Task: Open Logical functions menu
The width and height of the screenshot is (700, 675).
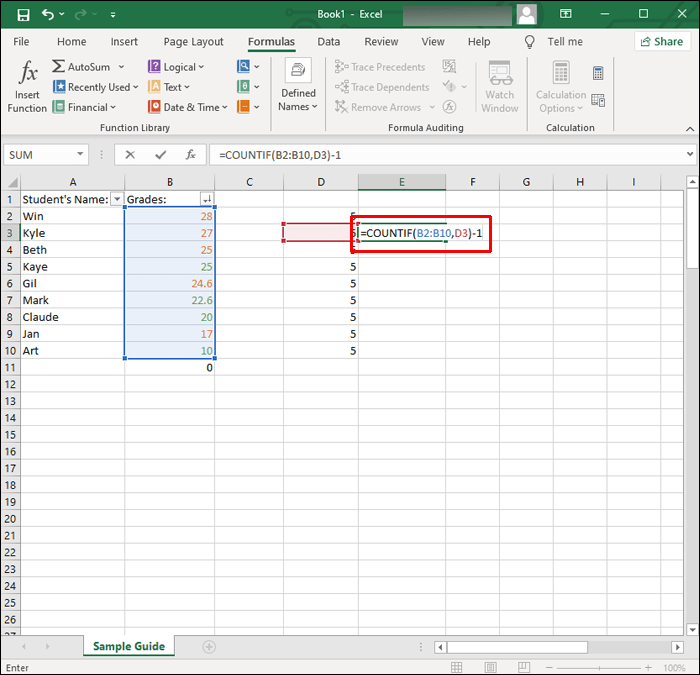Action: [176, 67]
